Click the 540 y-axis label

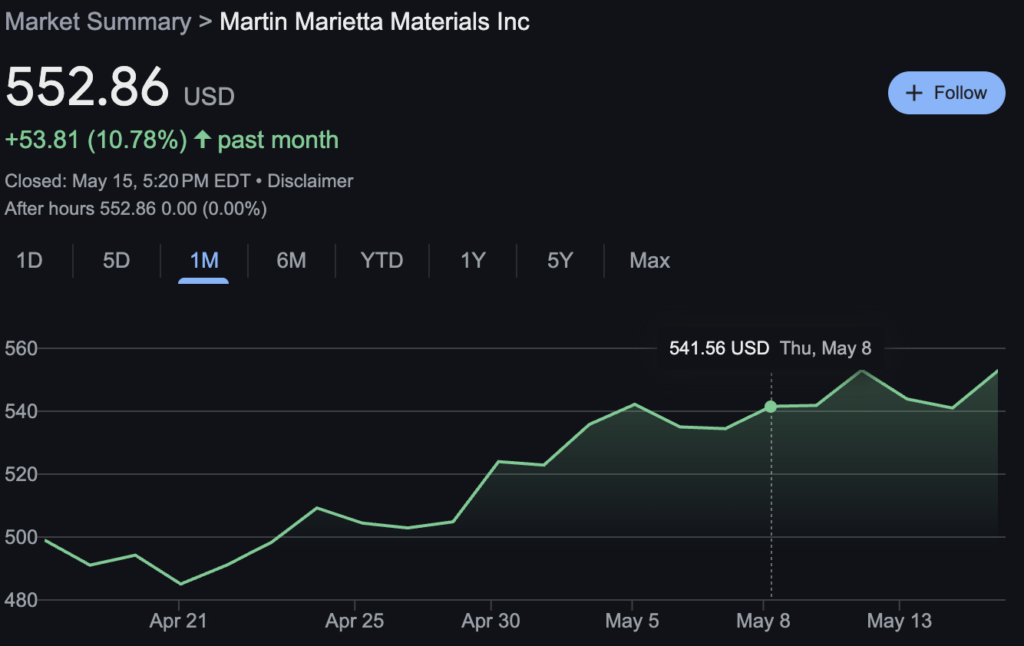pyautogui.click(x=21, y=412)
